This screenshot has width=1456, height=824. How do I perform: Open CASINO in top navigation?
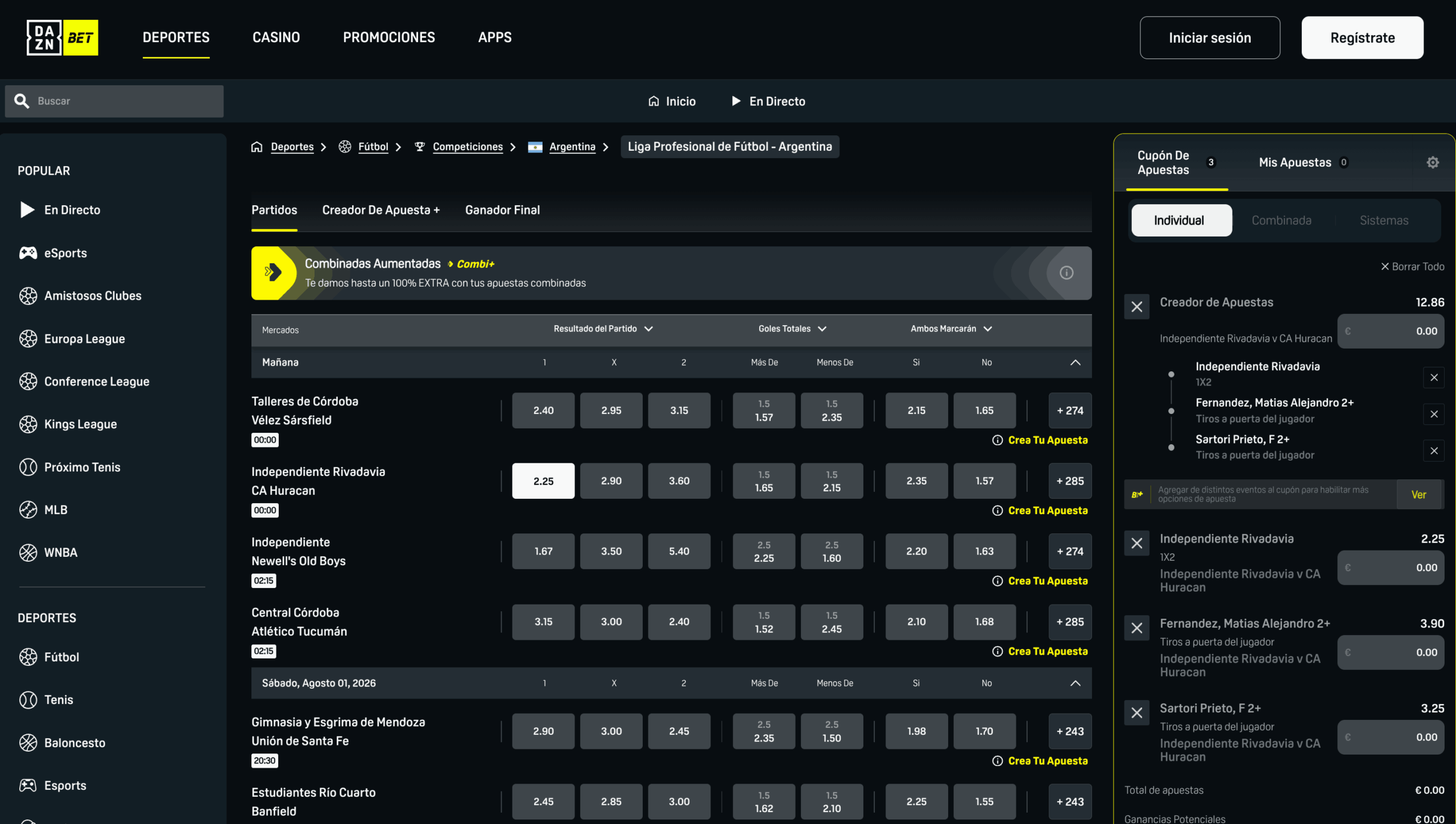click(276, 38)
